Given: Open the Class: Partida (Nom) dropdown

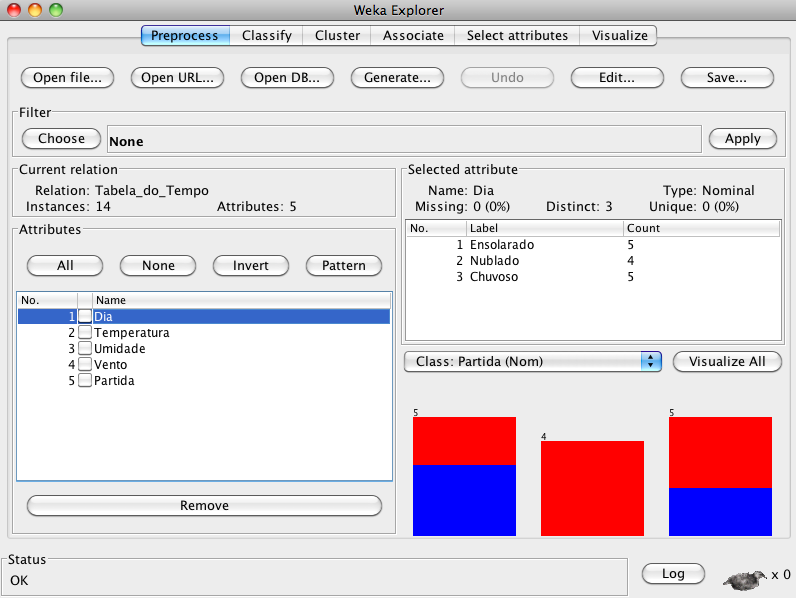Looking at the screenshot, I should pyautogui.click(x=533, y=361).
